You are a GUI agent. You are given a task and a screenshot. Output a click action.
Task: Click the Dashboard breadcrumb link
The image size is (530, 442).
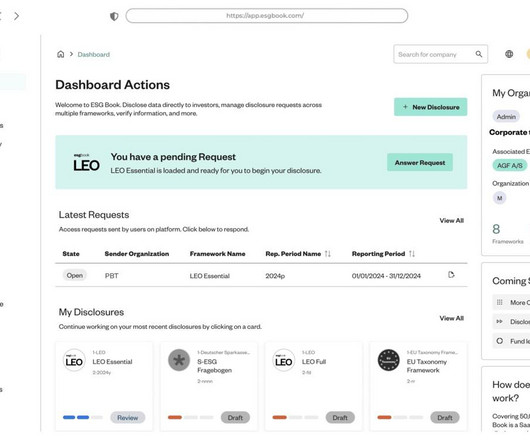click(94, 54)
